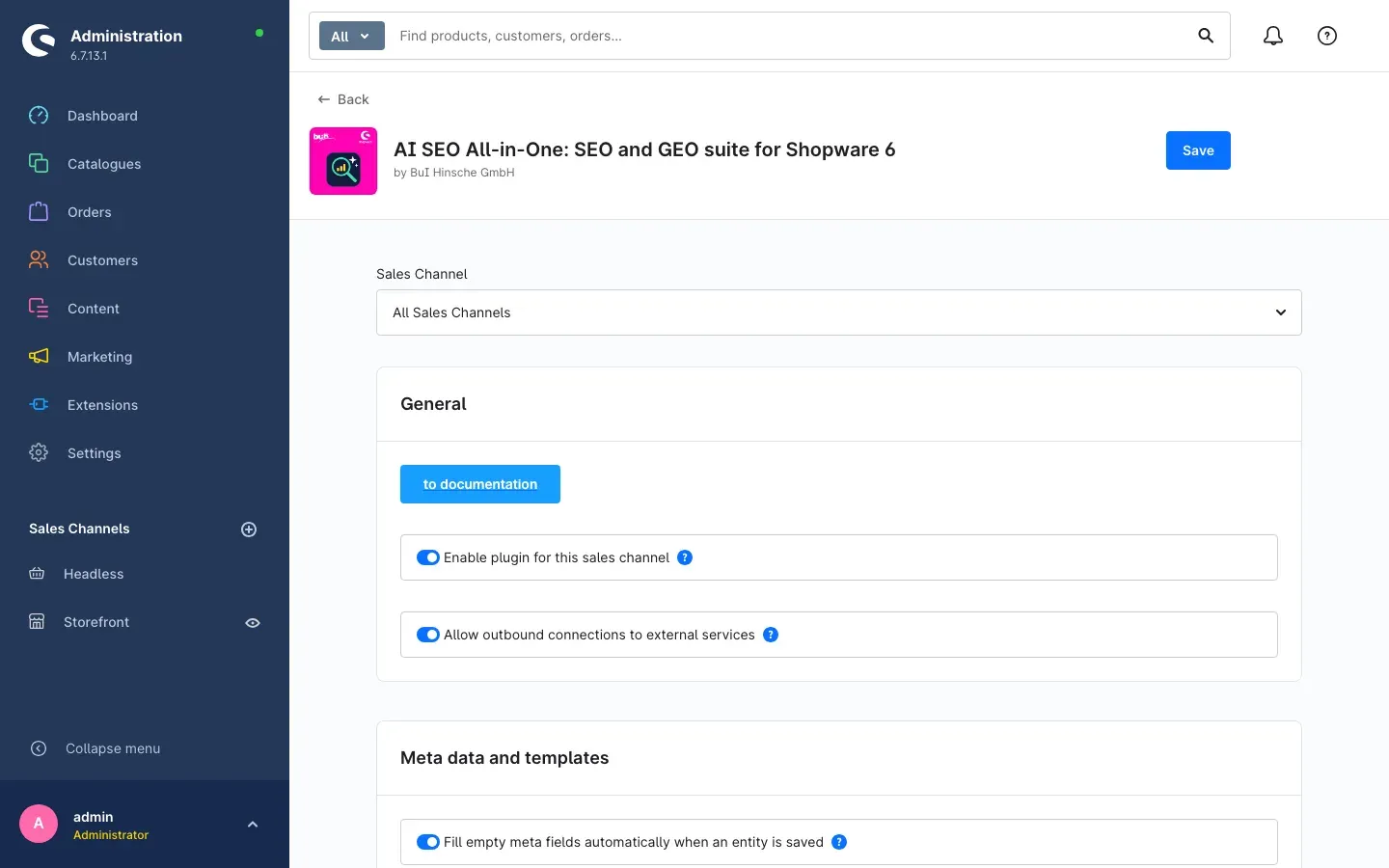Open Settings gear icon
This screenshot has height=868, width=1389.
[x=39, y=453]
